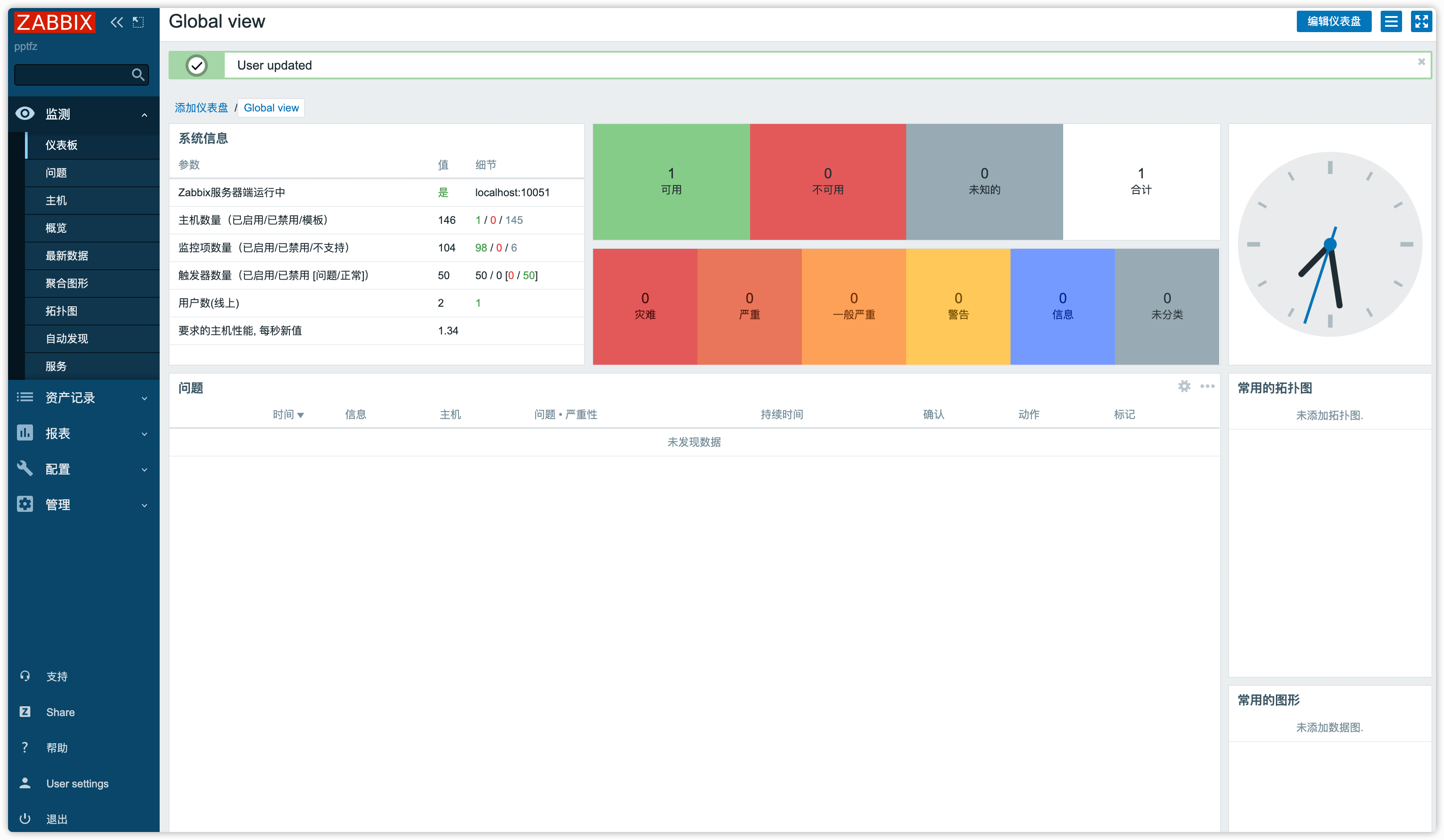Viewport: 1444px width, 840px height.
Task: Click the 帮助 question mark icon
Action: (x=25, y=747)
